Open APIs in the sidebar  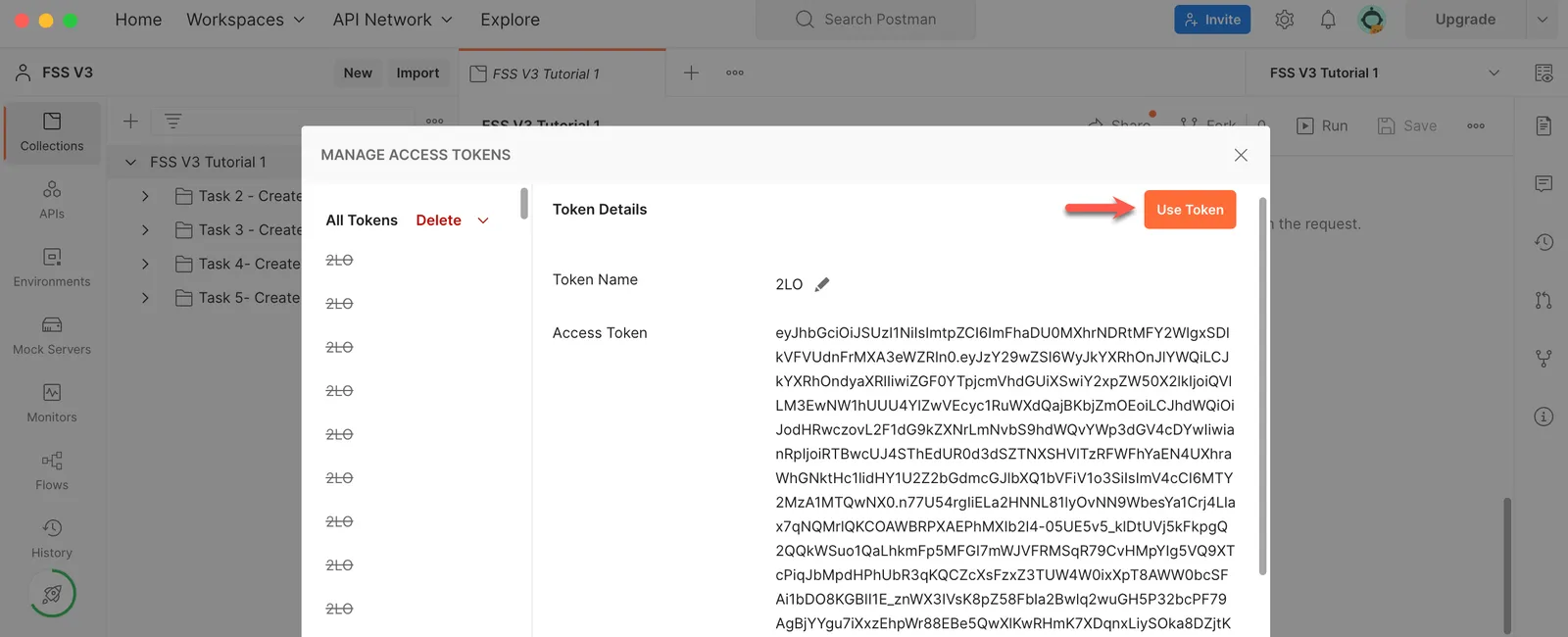pyautogui.click(x=52, y=200)
